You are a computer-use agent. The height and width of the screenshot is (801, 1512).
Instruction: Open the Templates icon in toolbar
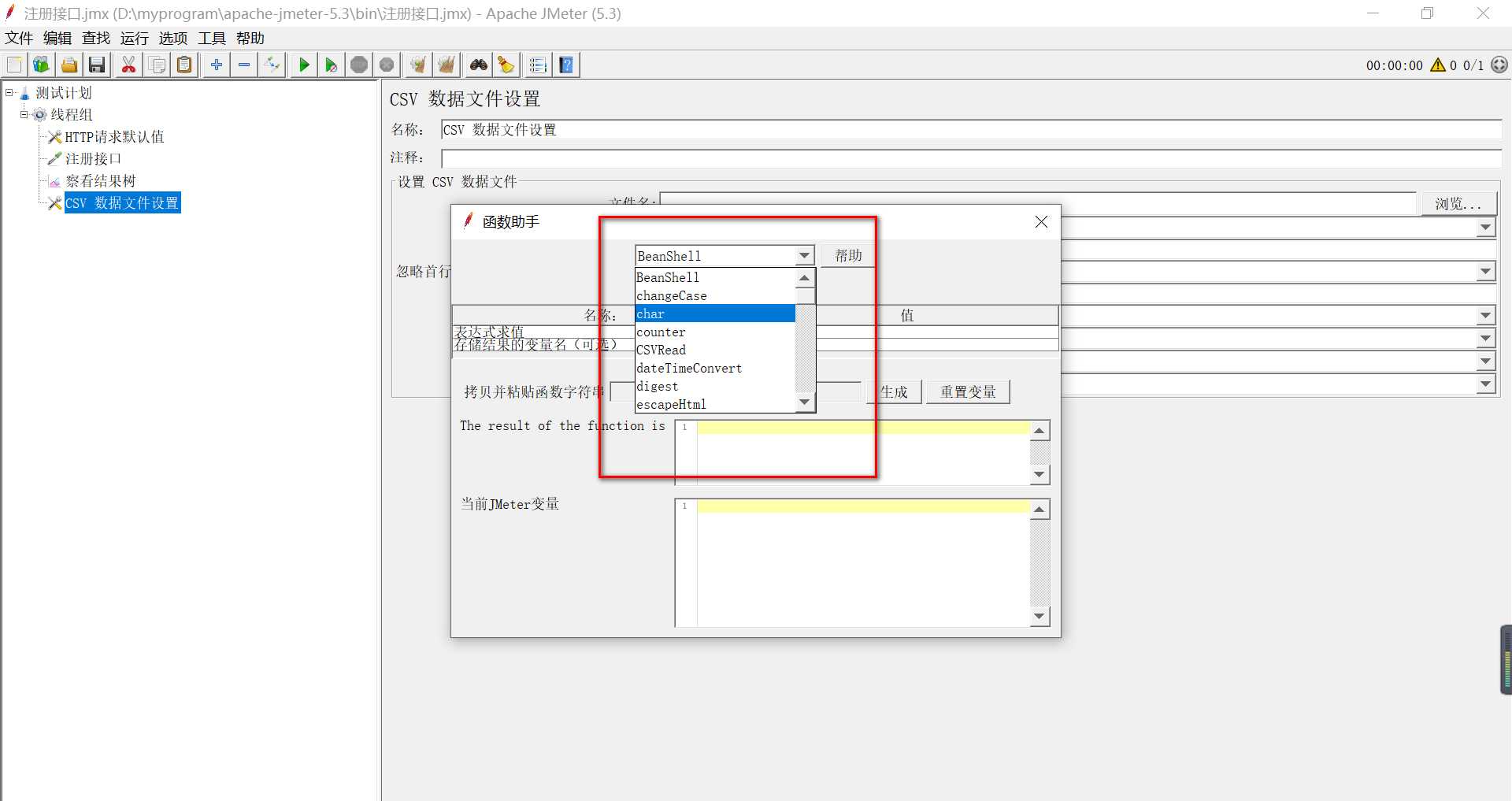pyautogui.click(x=41, y=65)
